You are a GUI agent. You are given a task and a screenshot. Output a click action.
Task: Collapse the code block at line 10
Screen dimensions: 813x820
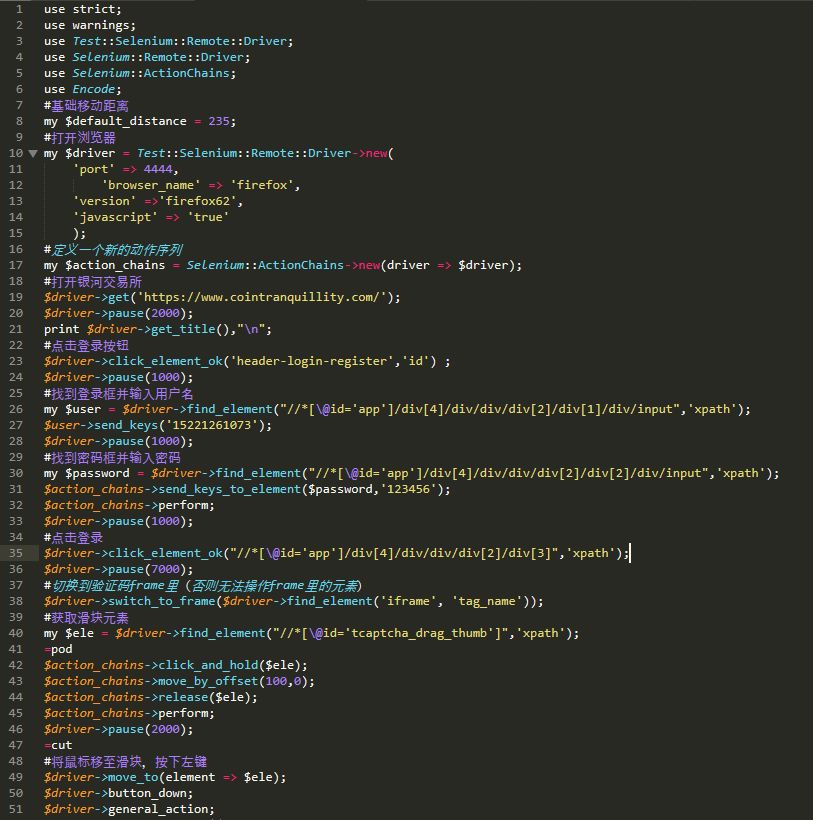pos(33,153)
